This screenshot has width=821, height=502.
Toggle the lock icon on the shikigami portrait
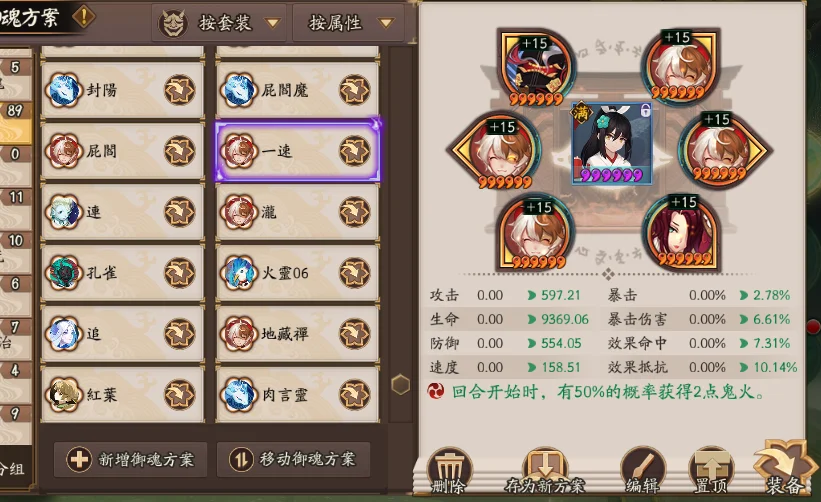645,110
